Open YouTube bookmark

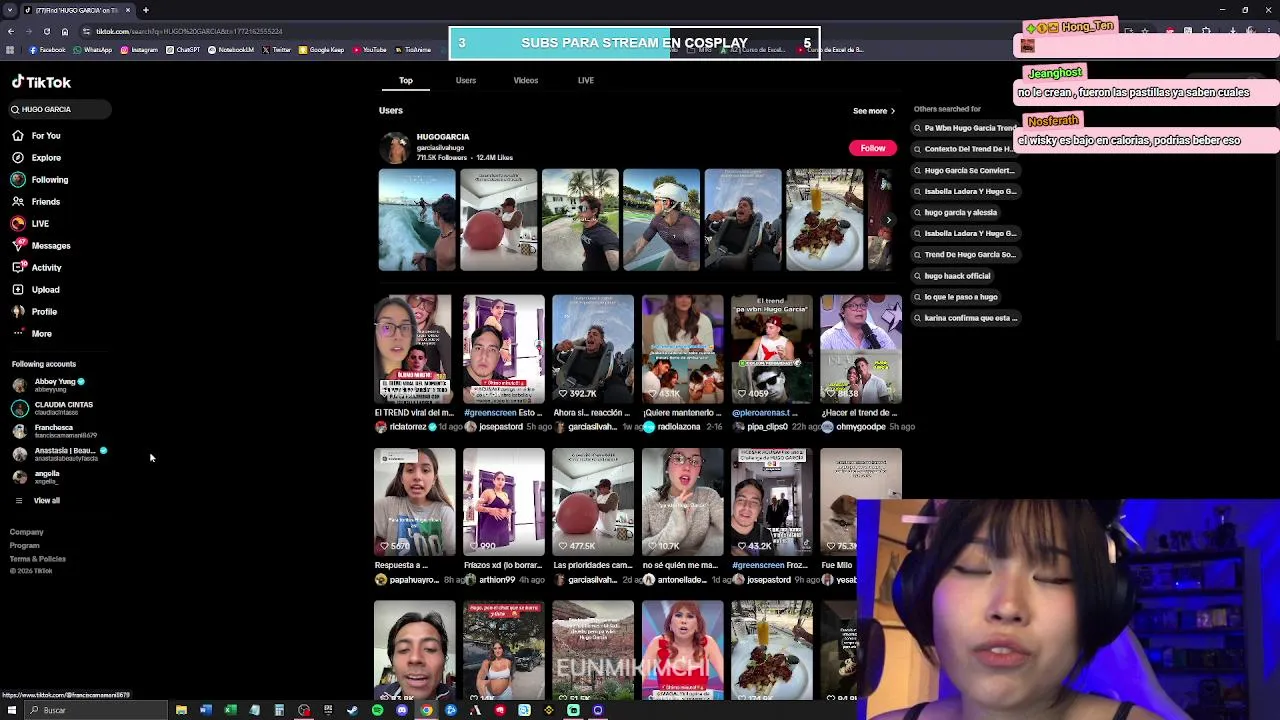point(369,49)
